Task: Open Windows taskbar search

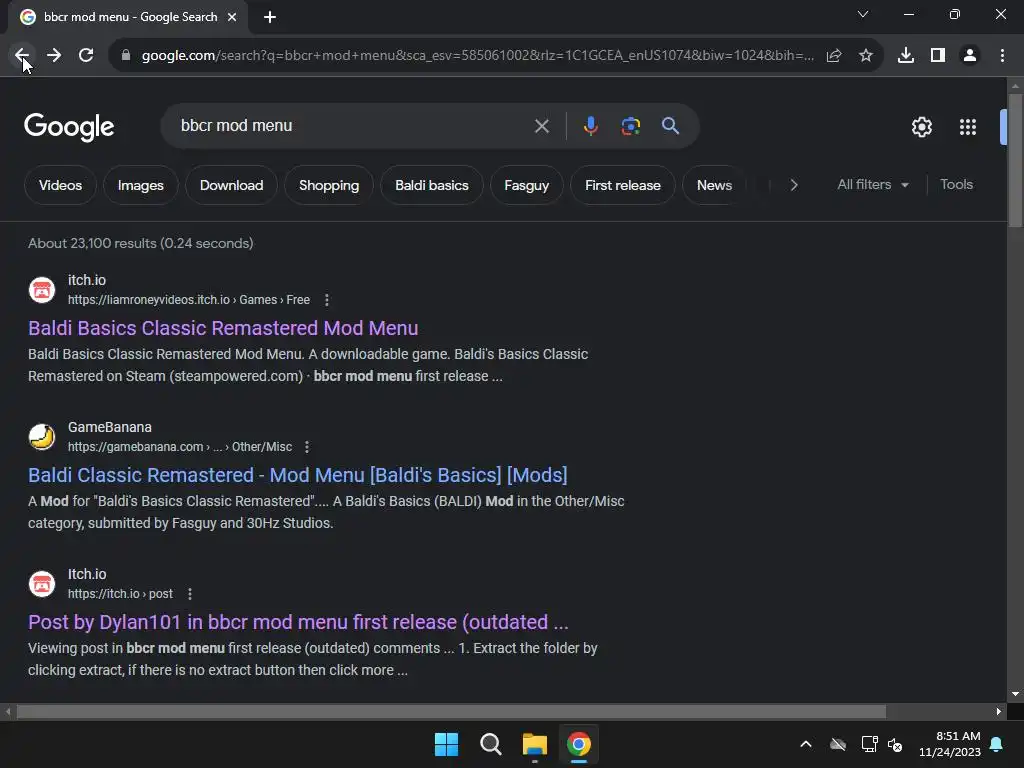Action: 490,744
